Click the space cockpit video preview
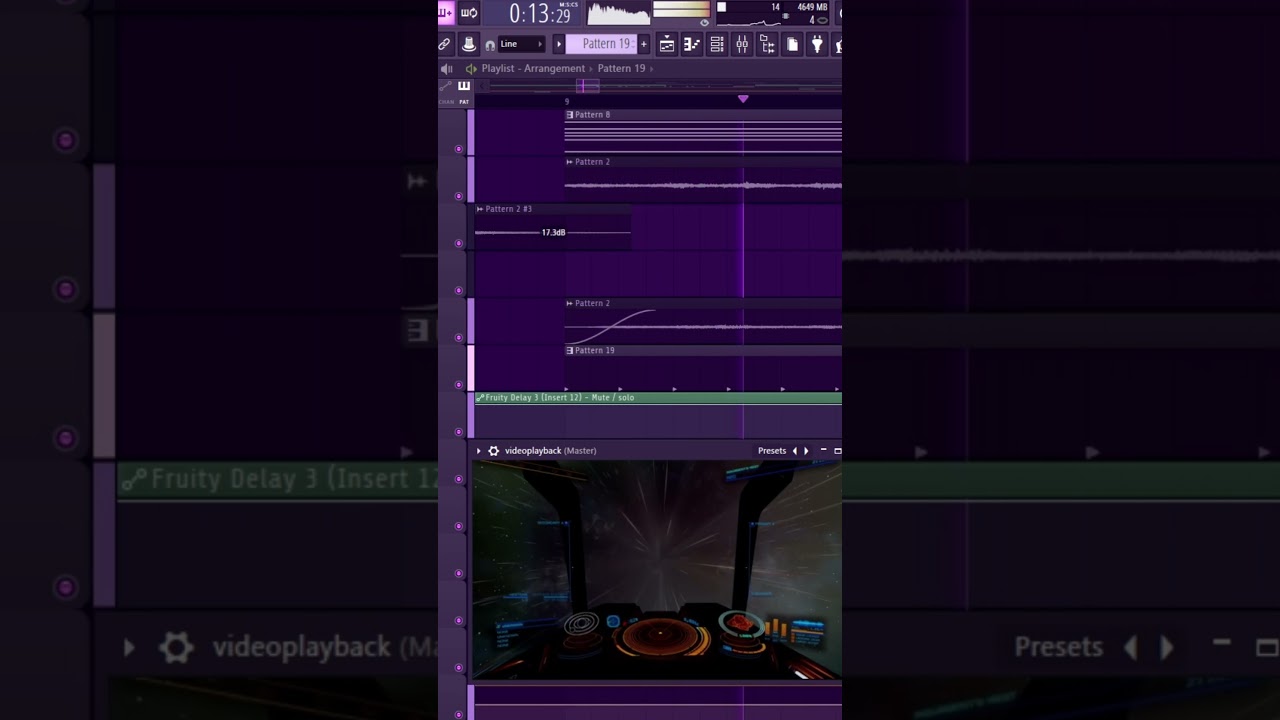The height and width of the screenshot is (720, 1280). 657,570
